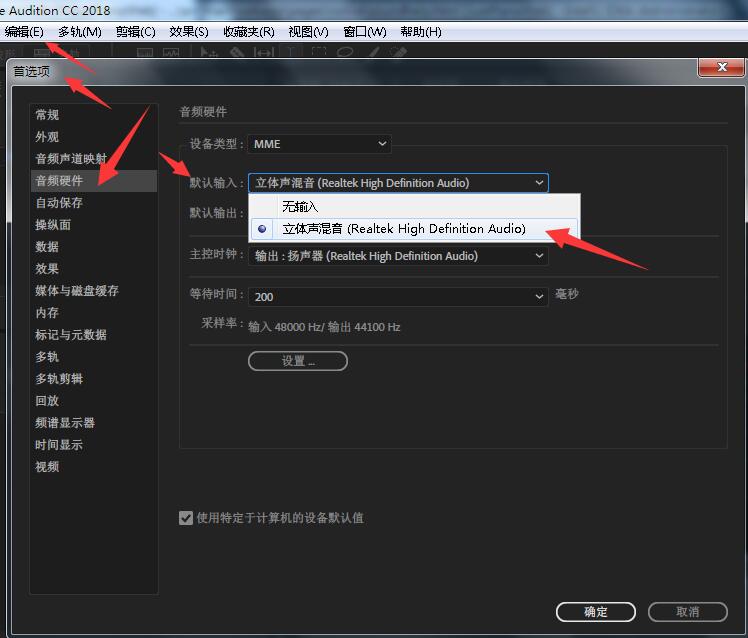Select 标记与元数据 in the preferences list
This screenshot has width=748, height=638.
coord(94,335)
